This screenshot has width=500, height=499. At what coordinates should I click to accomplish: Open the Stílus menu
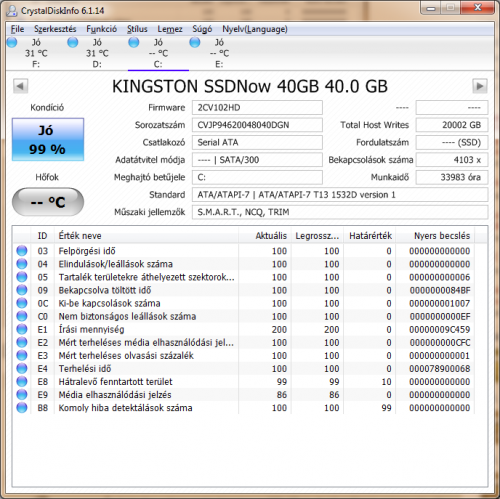(x=137, y=29)
